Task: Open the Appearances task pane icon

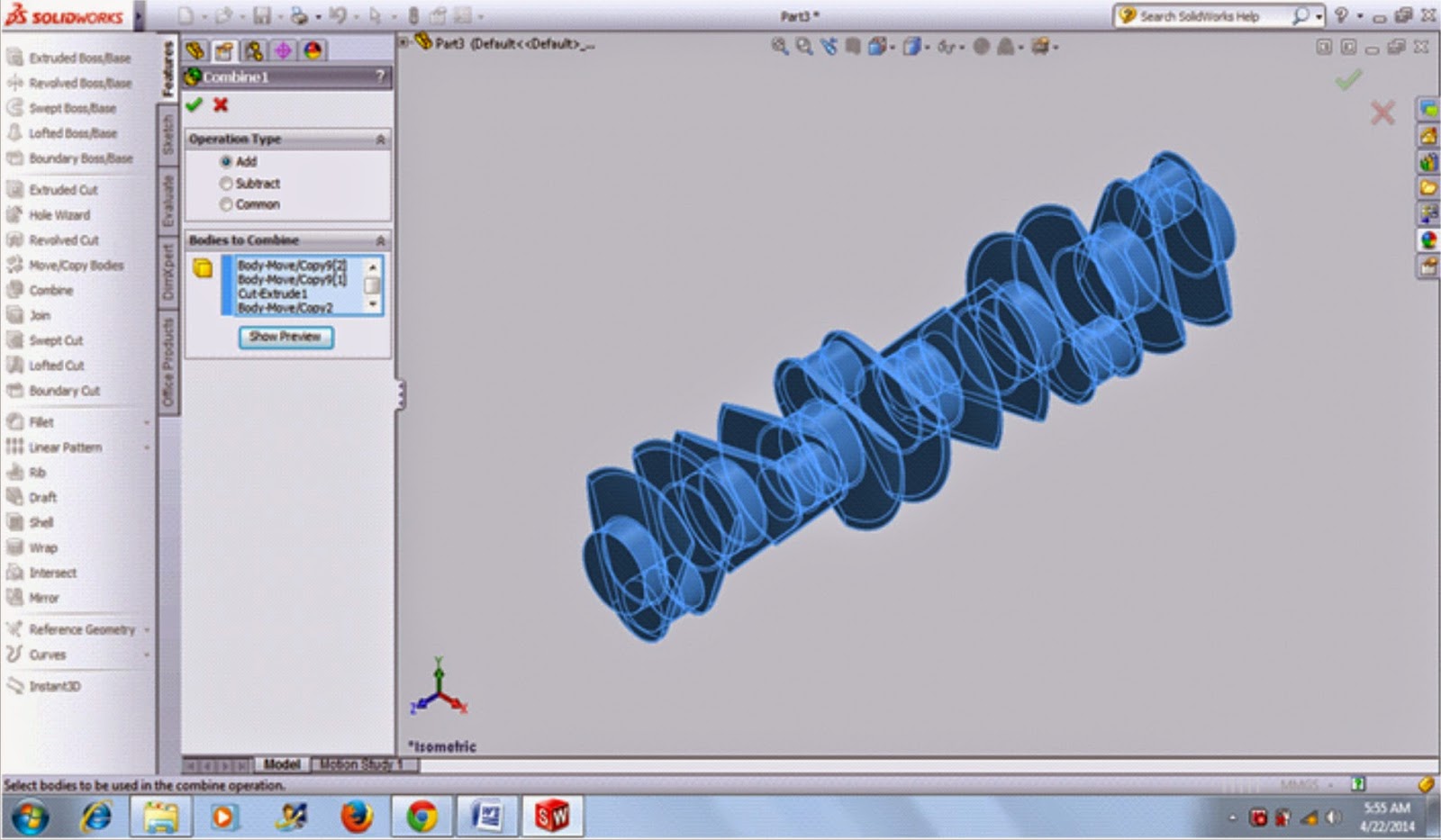Action: coord(1428,240)
